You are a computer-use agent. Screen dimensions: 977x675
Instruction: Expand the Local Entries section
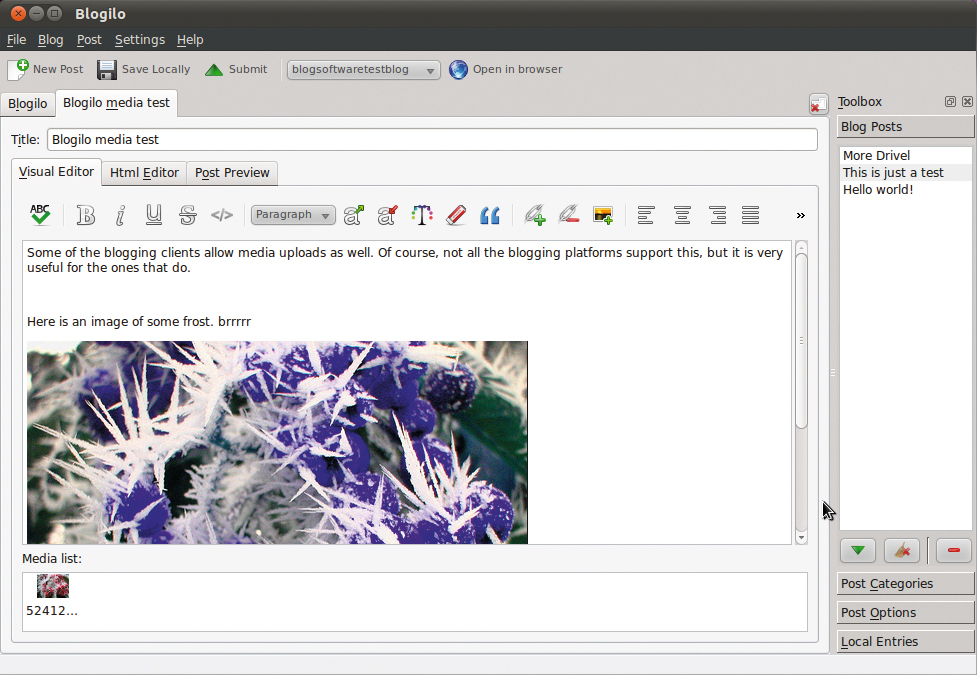pos(905,641)
